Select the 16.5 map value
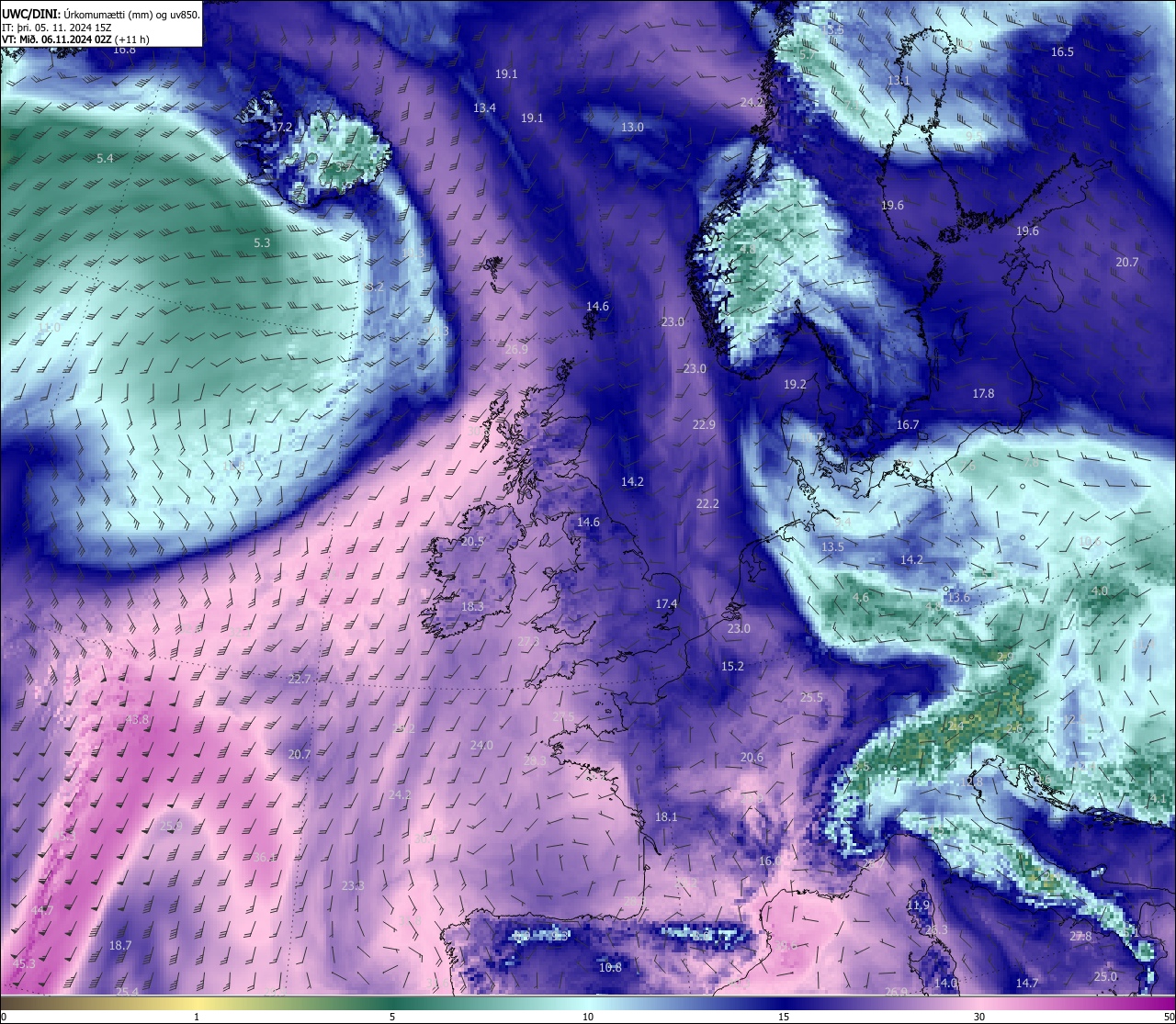 click(1062, 51)
